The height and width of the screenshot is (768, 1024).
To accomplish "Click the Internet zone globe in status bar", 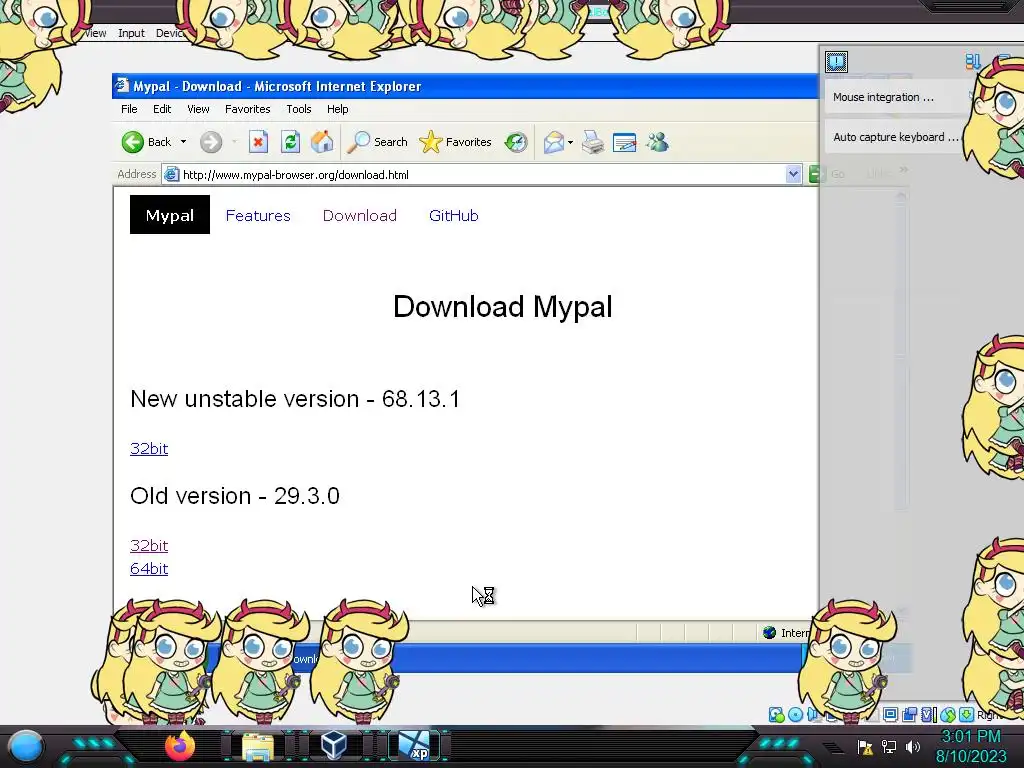I will click(x=770, y=633).
